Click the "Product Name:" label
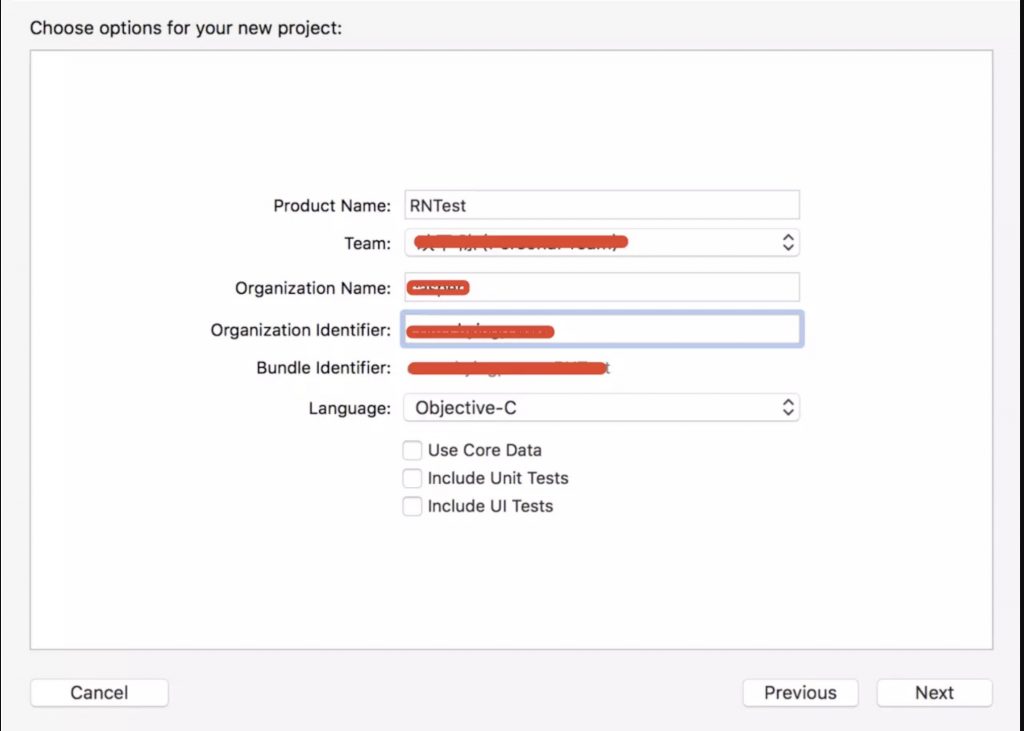Viewport: 1024px width, 731px height. click(x=332, y=206)
